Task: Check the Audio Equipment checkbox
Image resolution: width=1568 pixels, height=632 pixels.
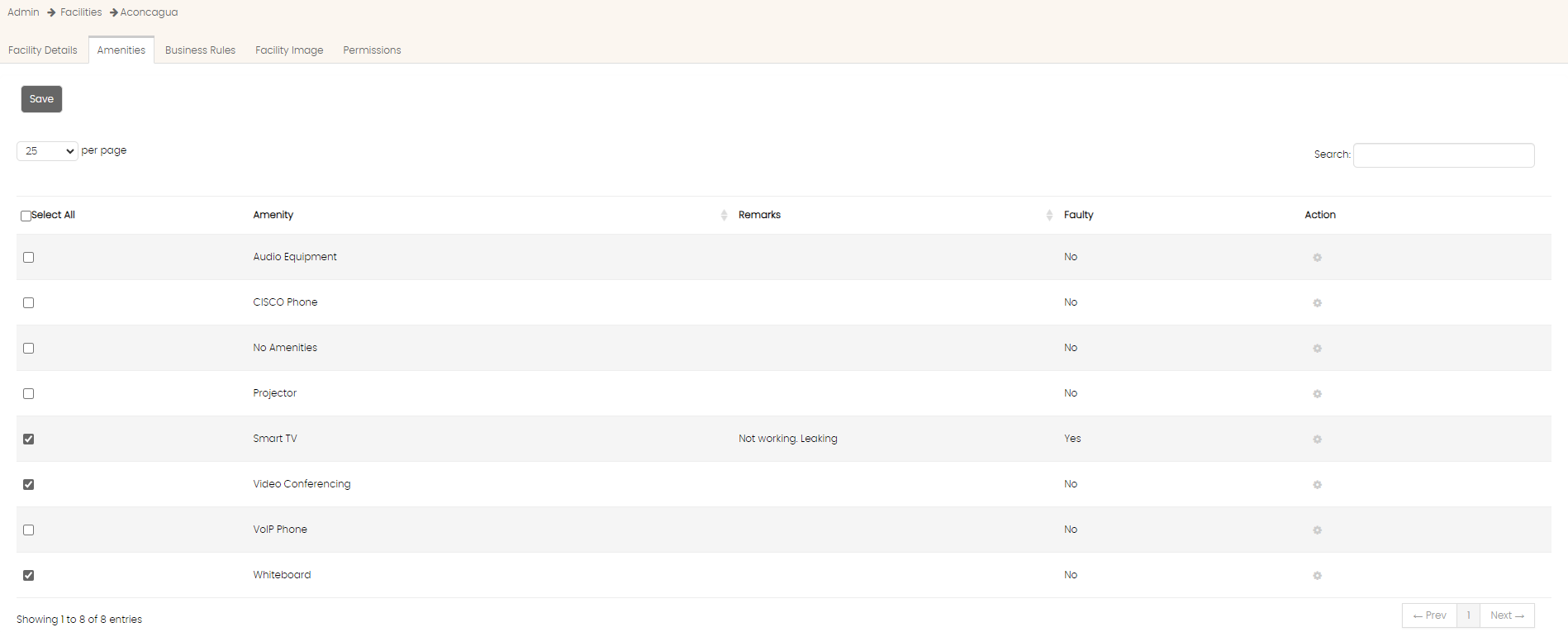Action: [29, 257]
